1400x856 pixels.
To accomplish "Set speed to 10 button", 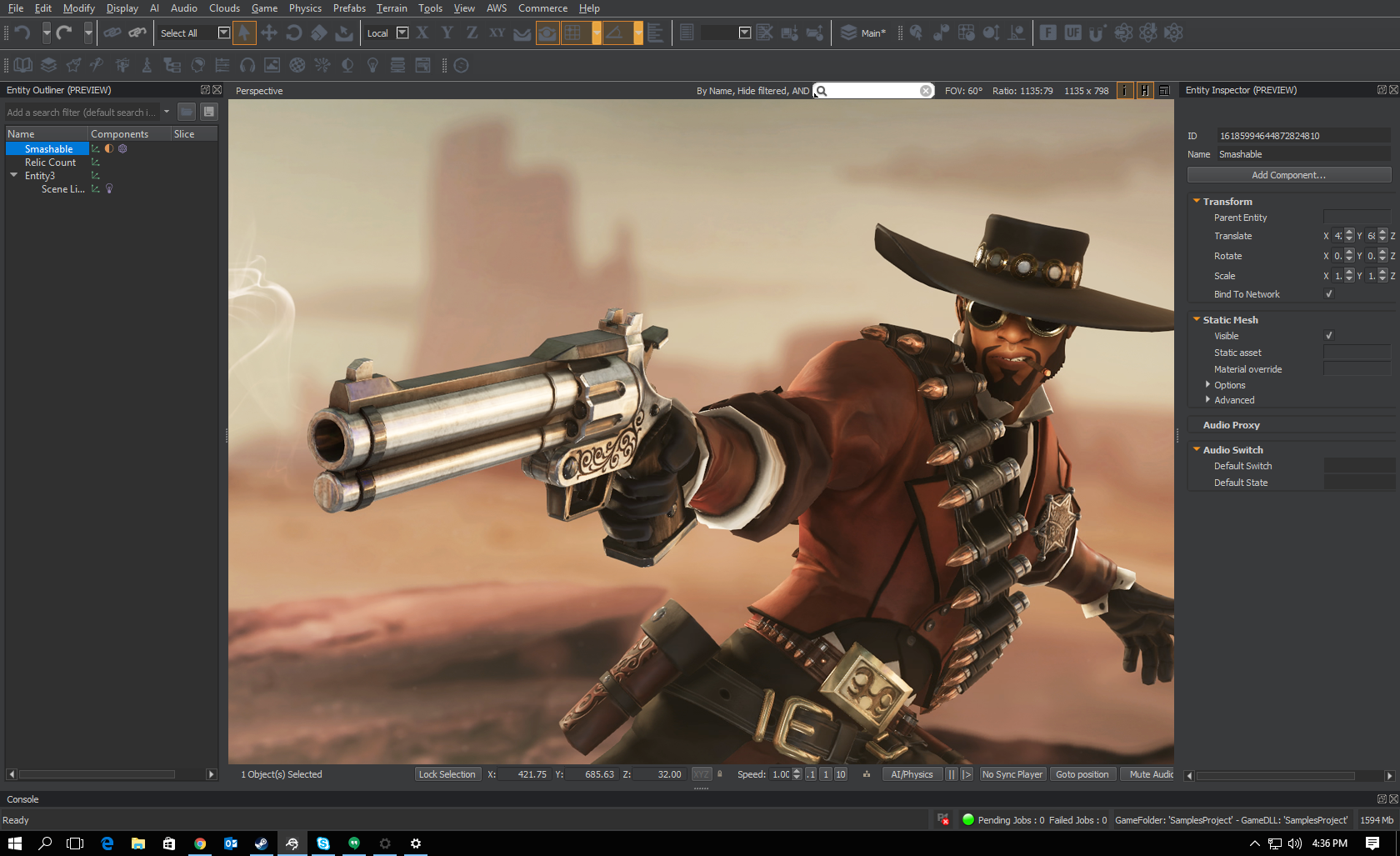I will pyautogui.click(x=841, y=774).
